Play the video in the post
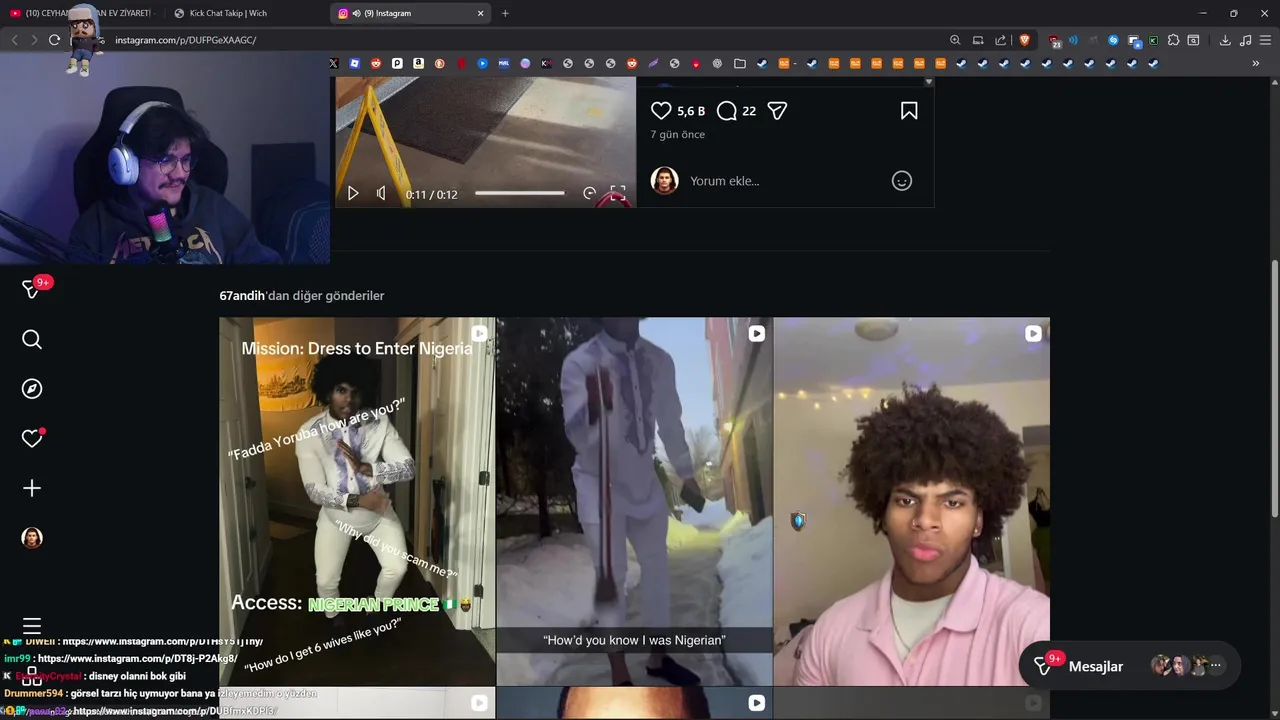The height and width of the screenshot is (720, 1280). click(x=353, y=194)
